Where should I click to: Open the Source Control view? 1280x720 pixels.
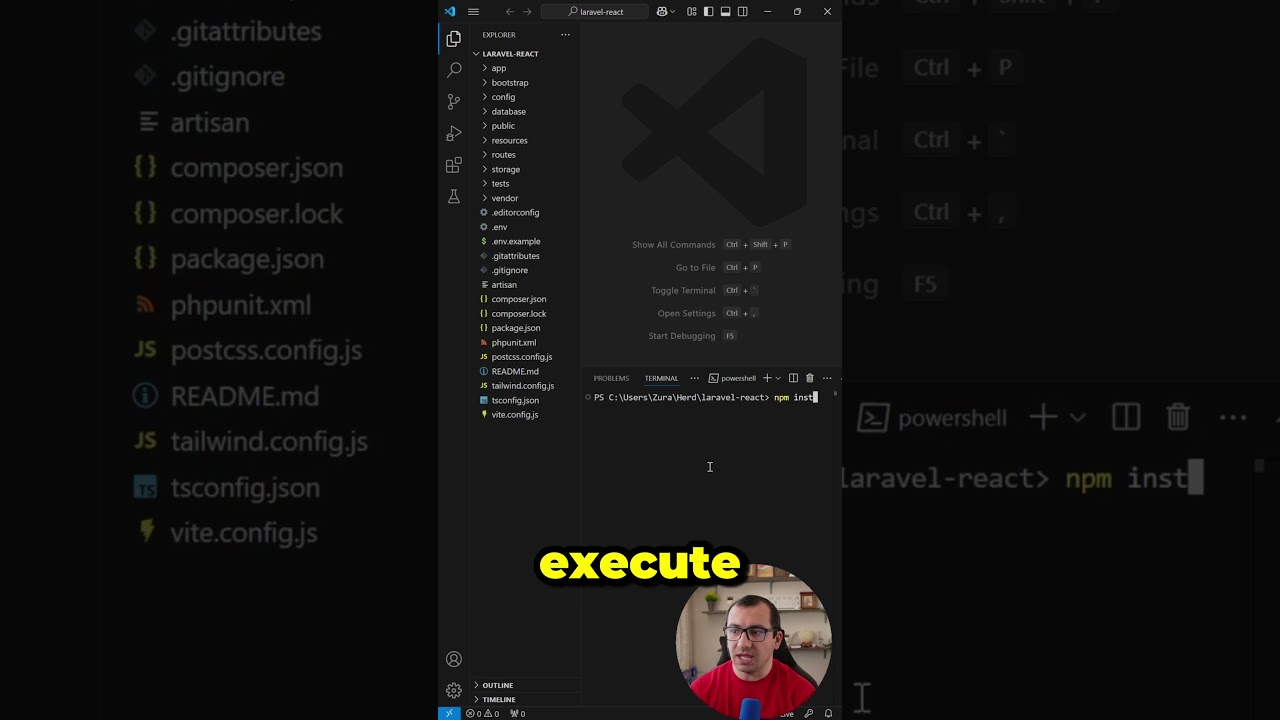tap(454, 101)
